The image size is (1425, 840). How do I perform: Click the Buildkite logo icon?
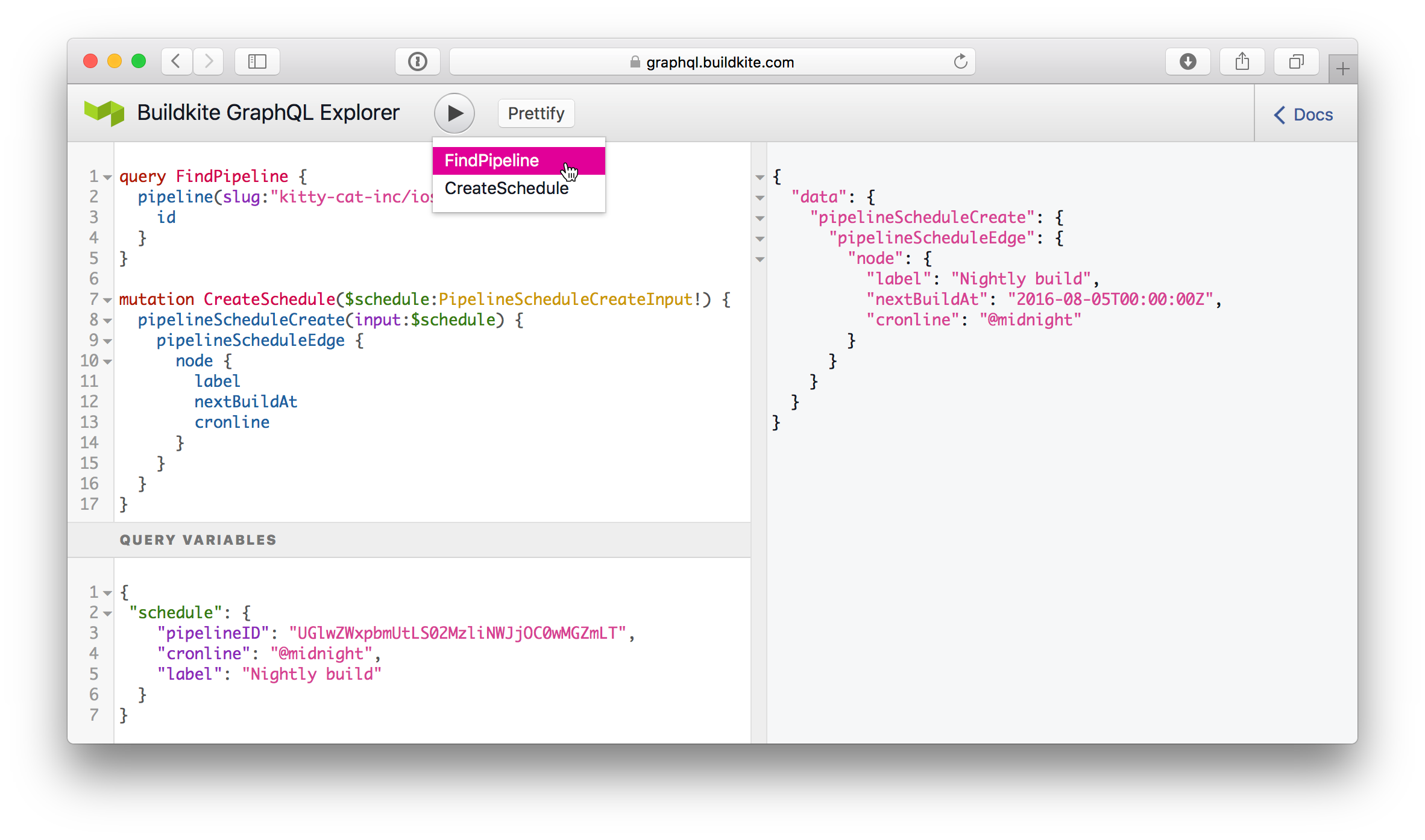[x=104, y=113]
